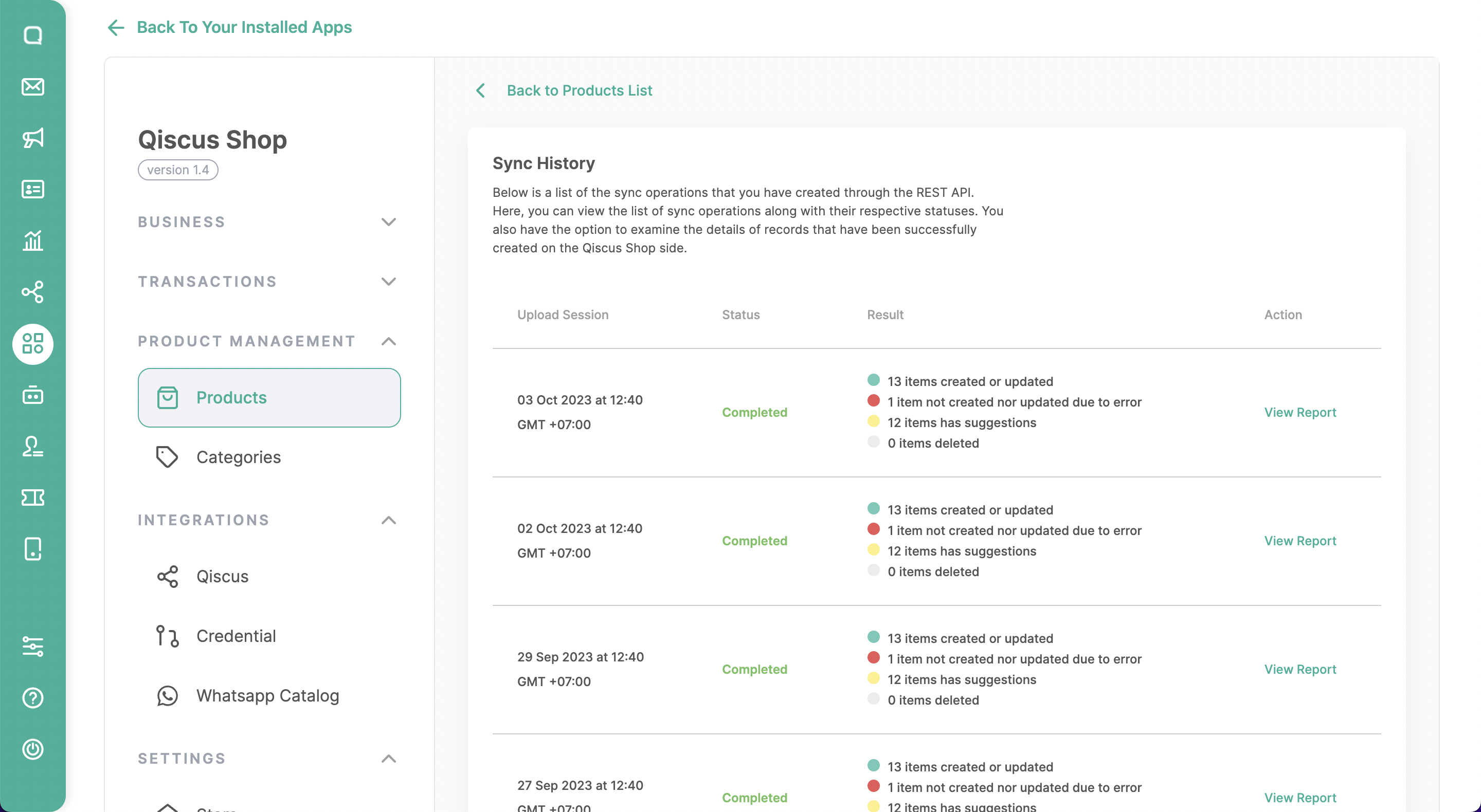The image size is (1481, 812).
Task: Select the Categories menu item
Action: click(239, 457)
